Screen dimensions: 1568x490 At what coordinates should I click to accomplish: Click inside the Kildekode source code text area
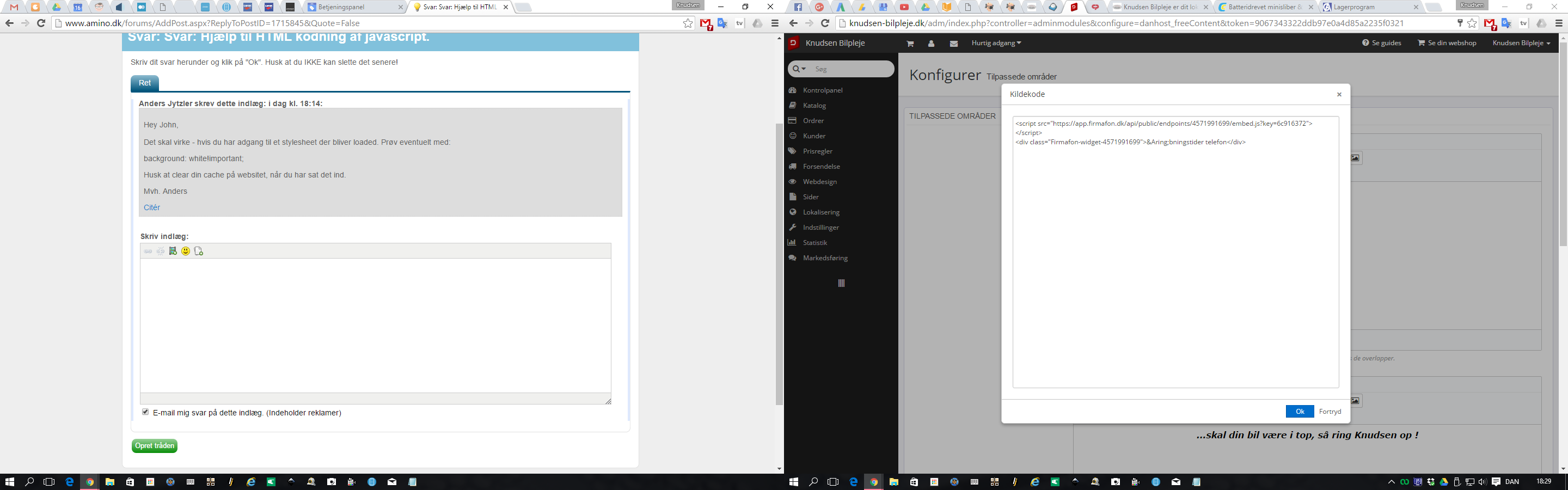click(1175, 262)
